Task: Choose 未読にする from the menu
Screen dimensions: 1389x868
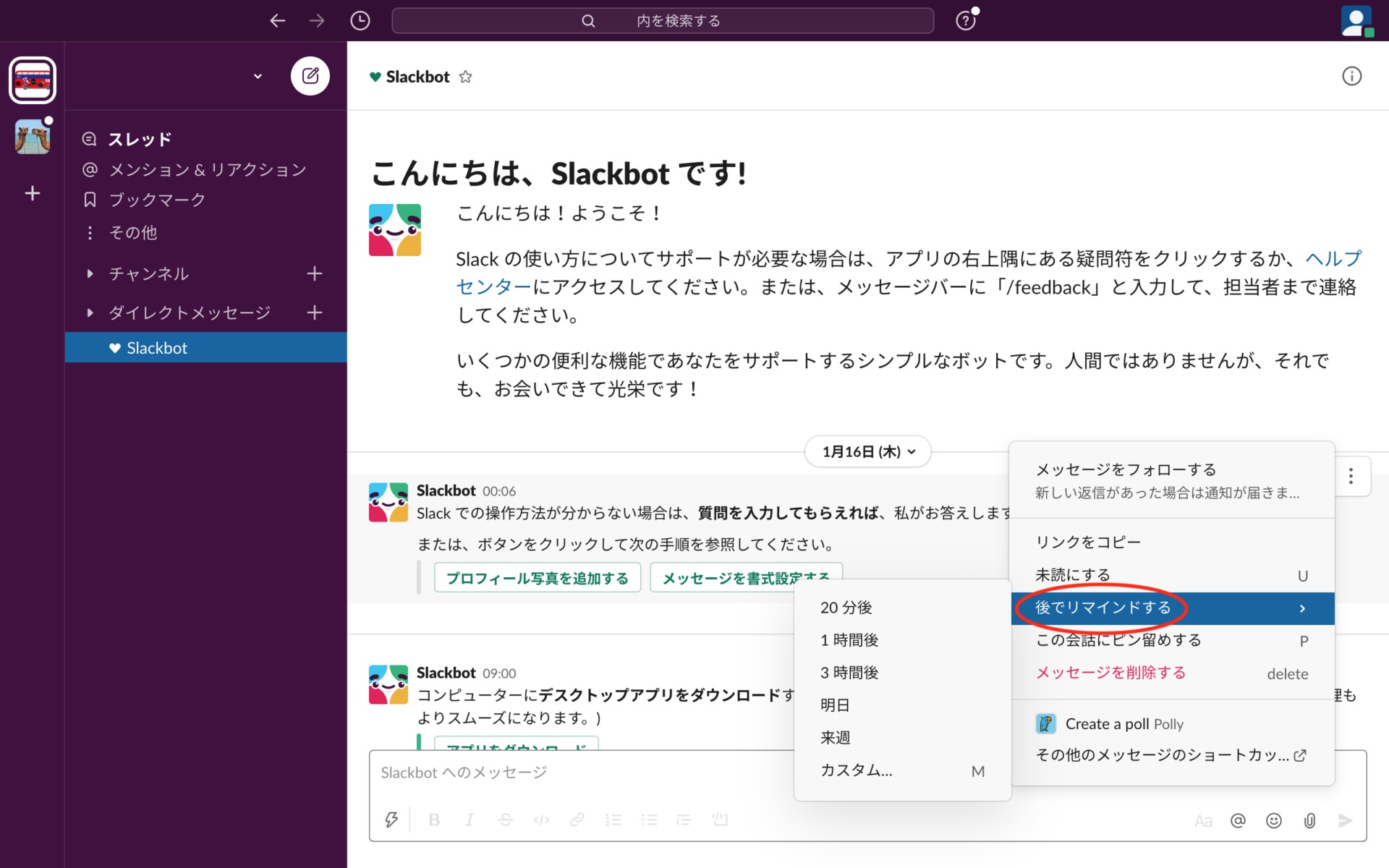Action: tap(1173, 575)
